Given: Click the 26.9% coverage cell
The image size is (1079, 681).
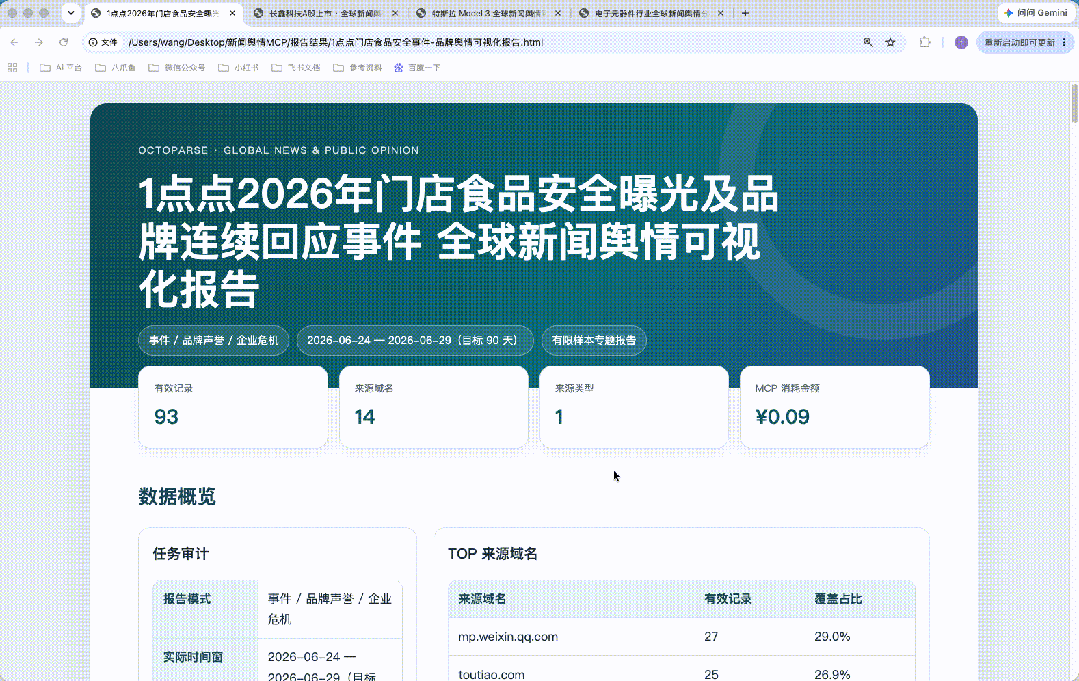Looking at the screenshot, I should 832,675.
